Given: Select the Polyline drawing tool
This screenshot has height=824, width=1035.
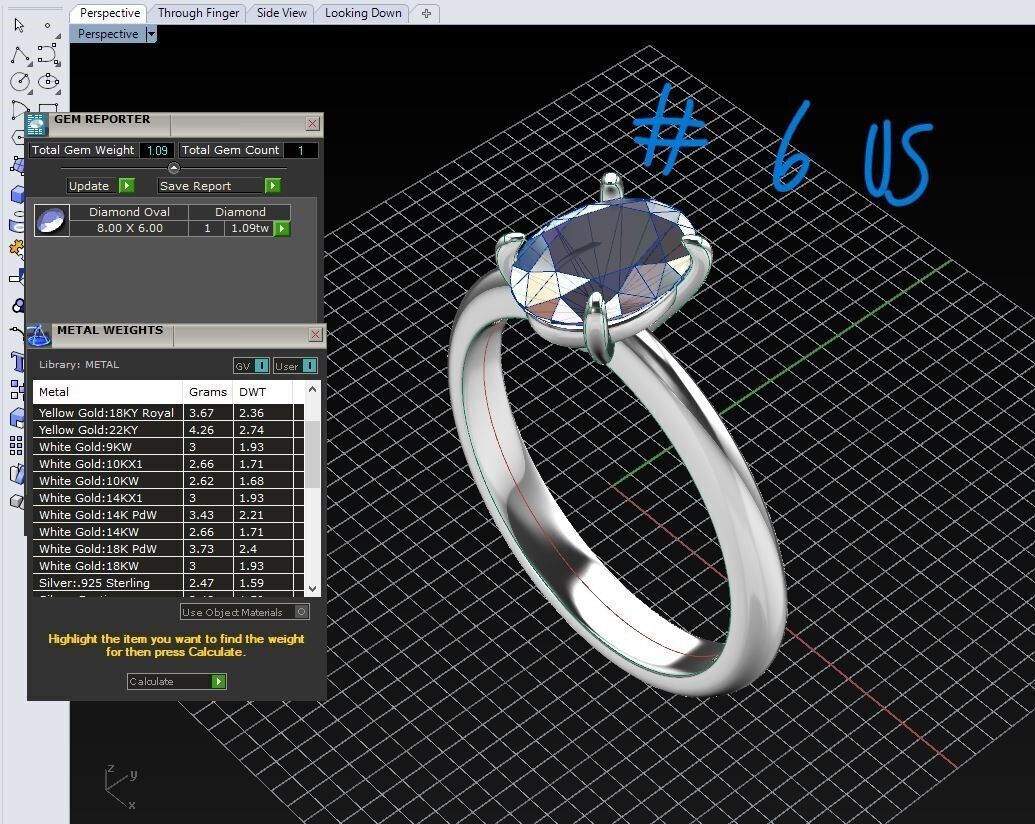Looking at the screenshot, I should click(x=20, y=55).
